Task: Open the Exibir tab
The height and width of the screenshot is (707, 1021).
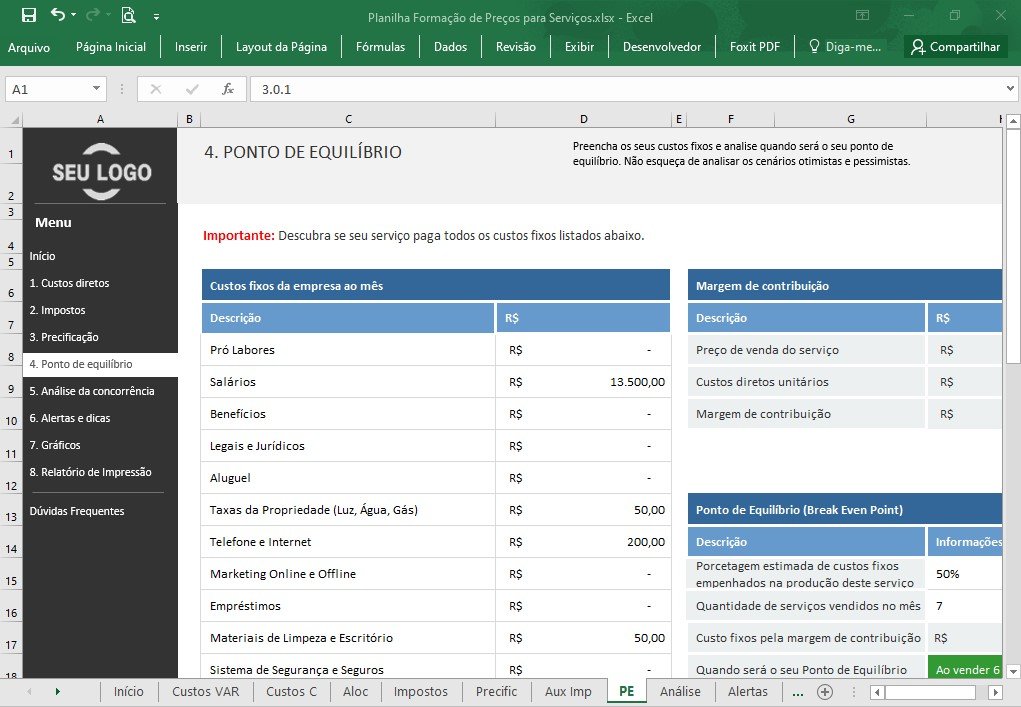Action: 580,47
